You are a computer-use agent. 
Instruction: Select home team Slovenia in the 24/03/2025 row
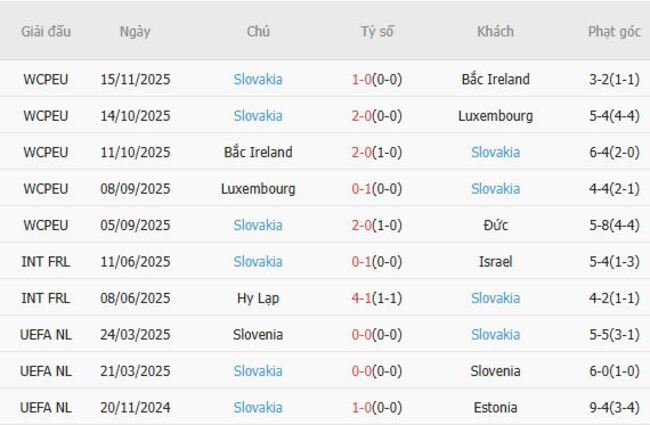pyautogui.click(x=258, y=334)
